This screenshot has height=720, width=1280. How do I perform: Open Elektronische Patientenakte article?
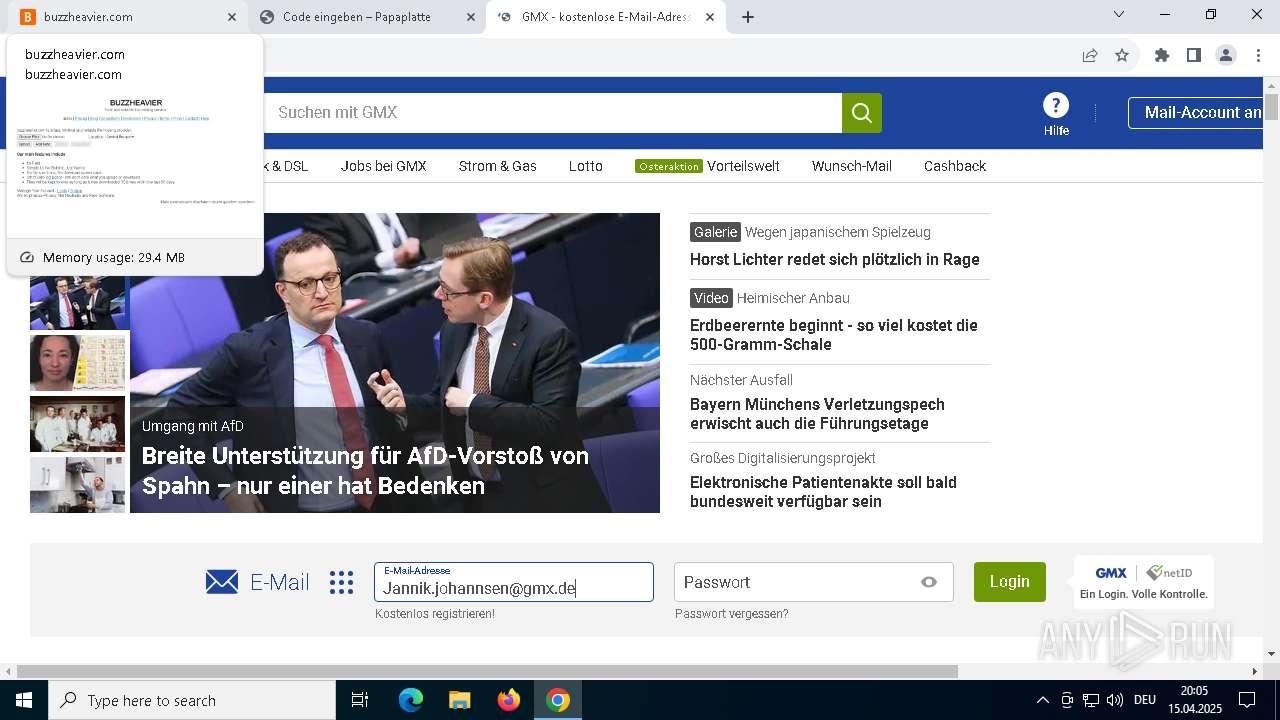[823, 492]
